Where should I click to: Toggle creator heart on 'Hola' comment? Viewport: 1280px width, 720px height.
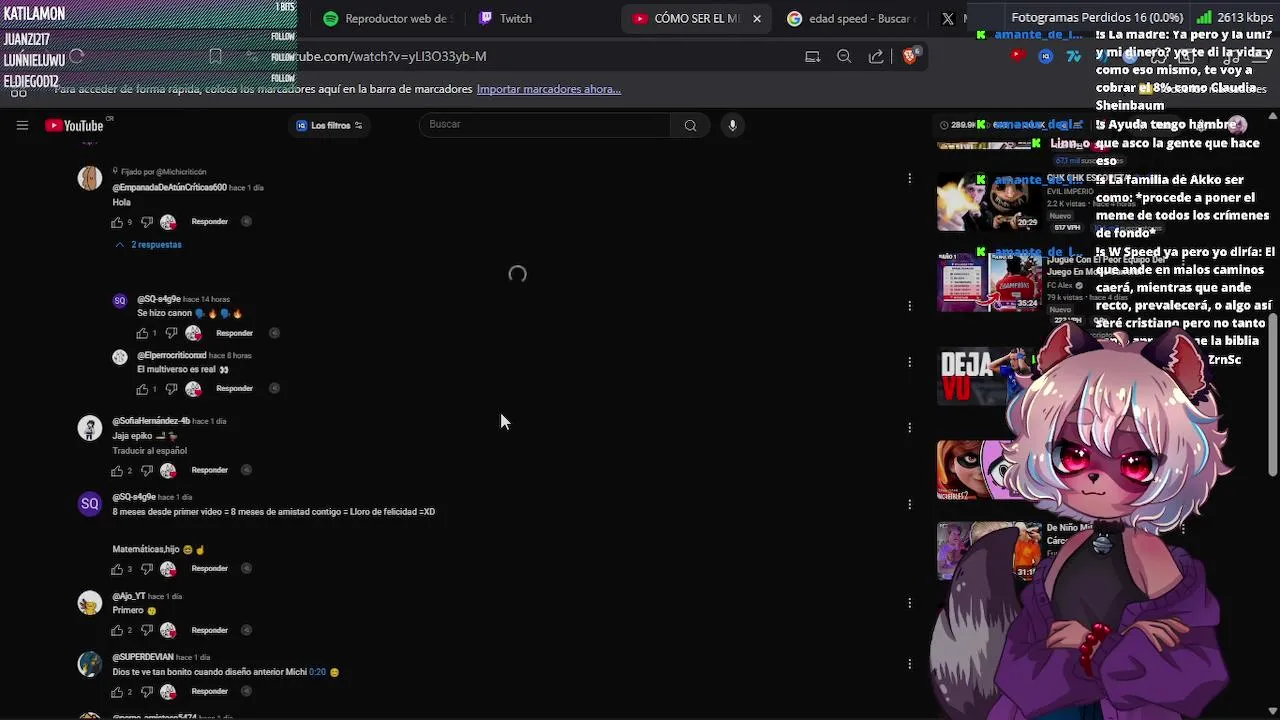pos(168,222)
